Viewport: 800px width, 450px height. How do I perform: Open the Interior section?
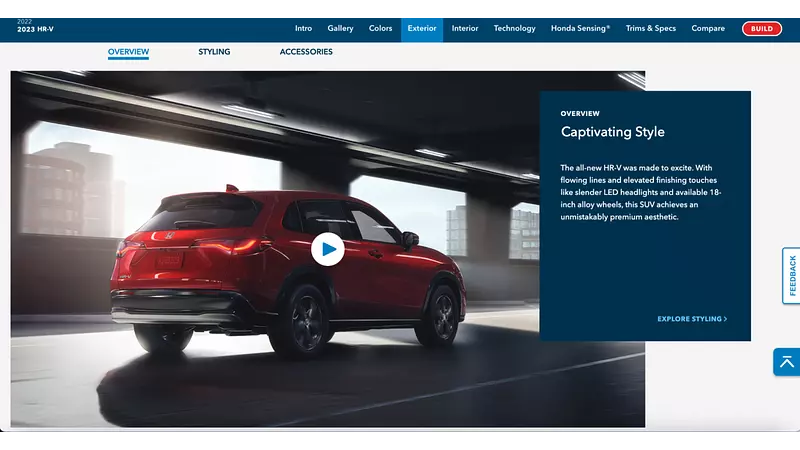pyautogui.click(x=465, y=29)
